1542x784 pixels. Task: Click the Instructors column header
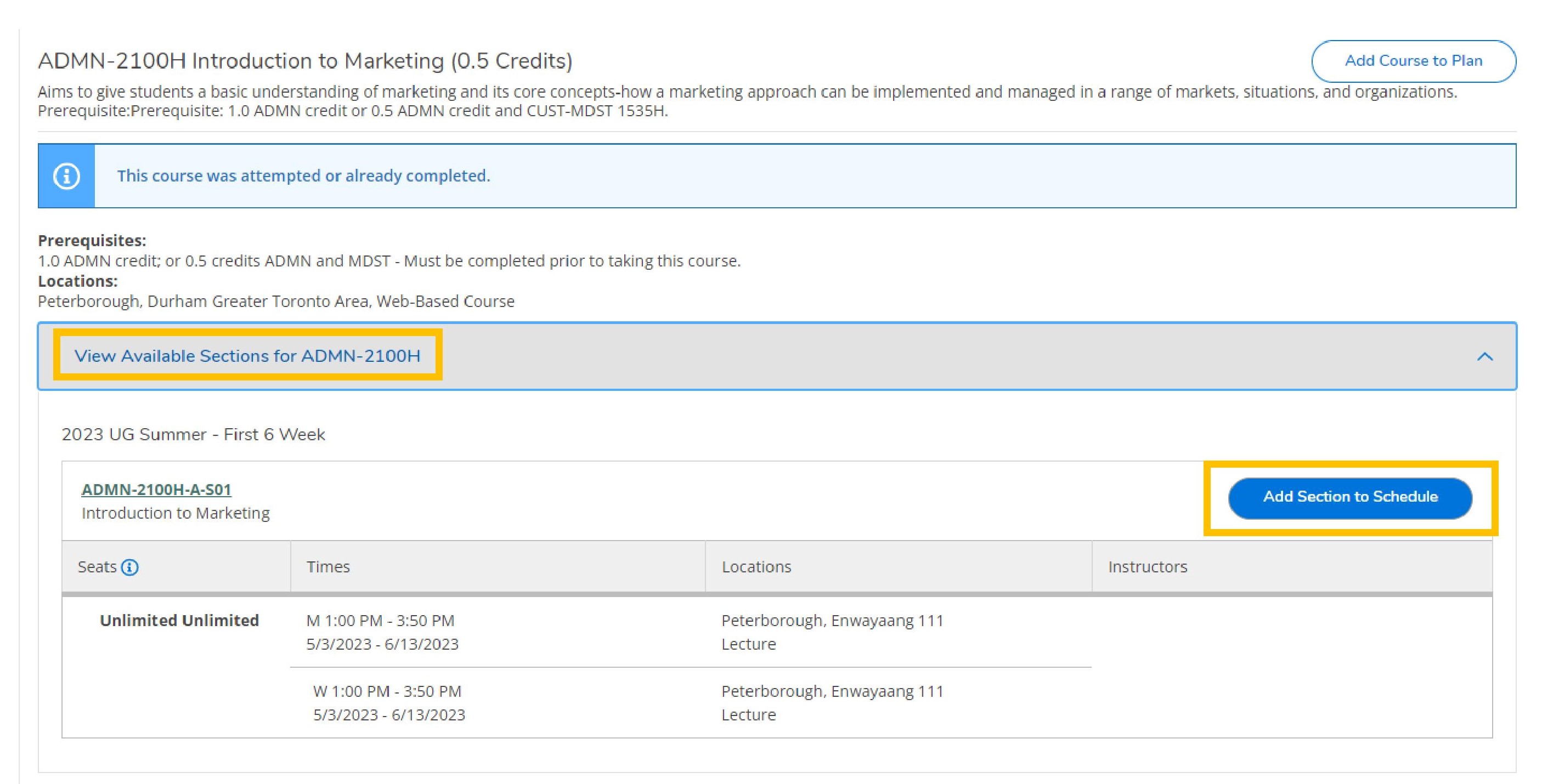coord(1147,567)
